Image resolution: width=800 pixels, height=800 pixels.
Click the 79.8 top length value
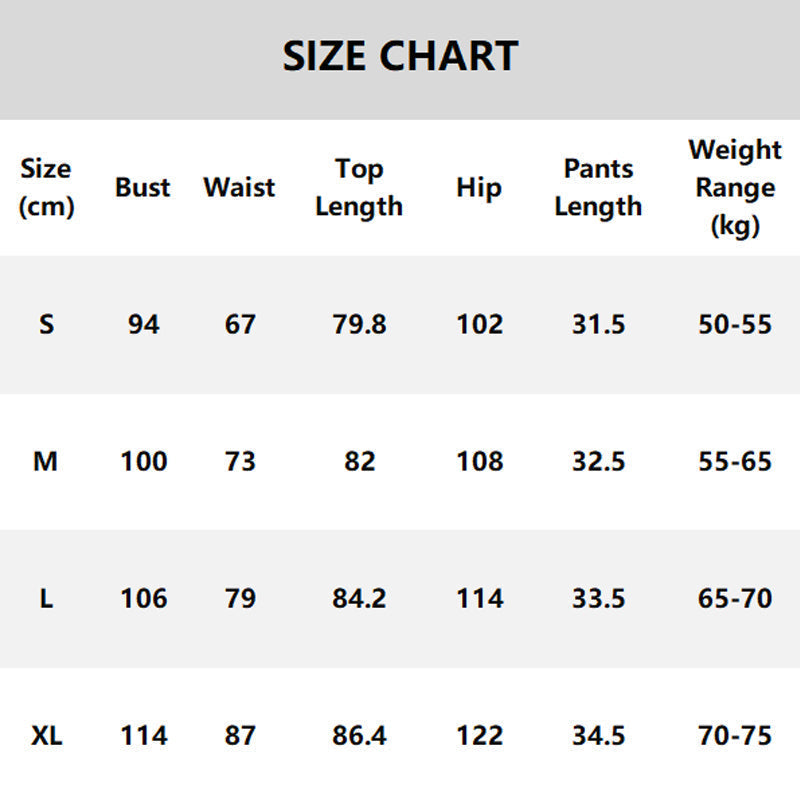(358, 324)
